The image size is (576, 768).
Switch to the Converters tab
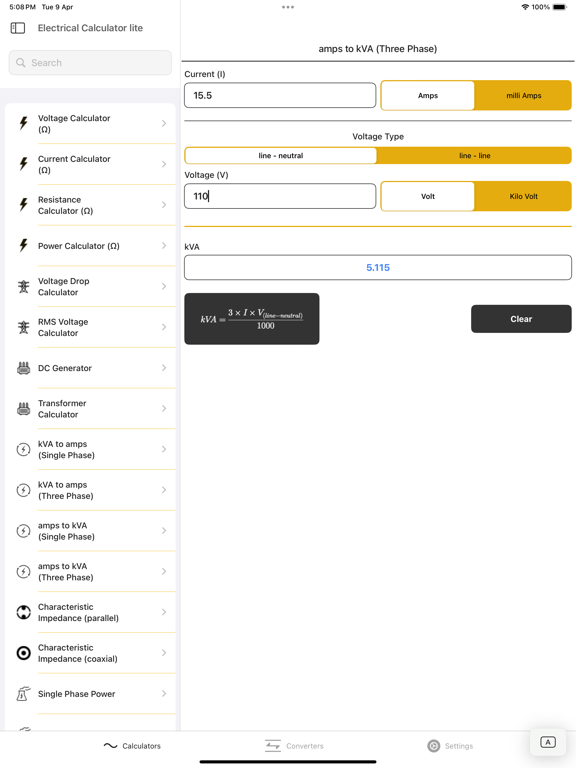click(x=294, y=746)
